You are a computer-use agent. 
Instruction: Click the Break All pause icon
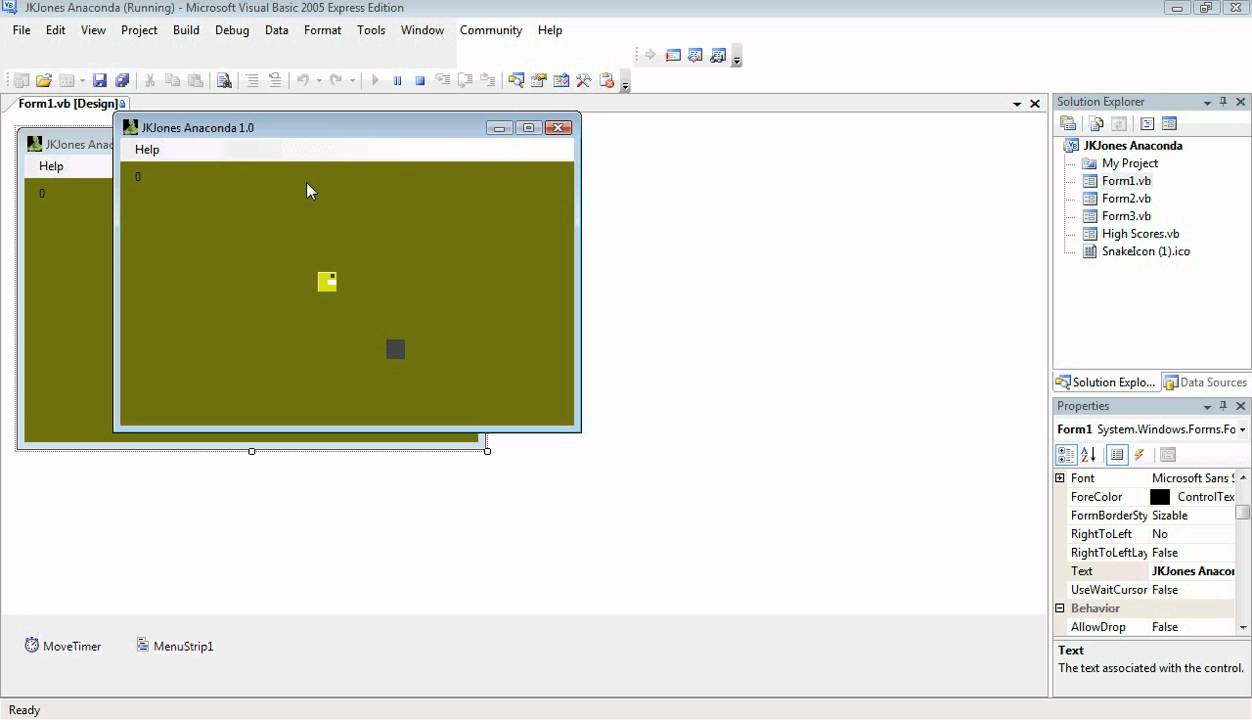397,81
